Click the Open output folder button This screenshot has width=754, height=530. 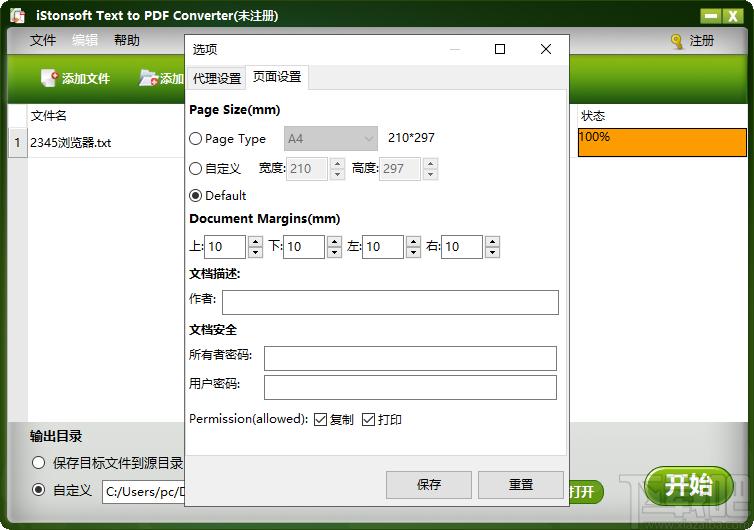tap(586, 492)
